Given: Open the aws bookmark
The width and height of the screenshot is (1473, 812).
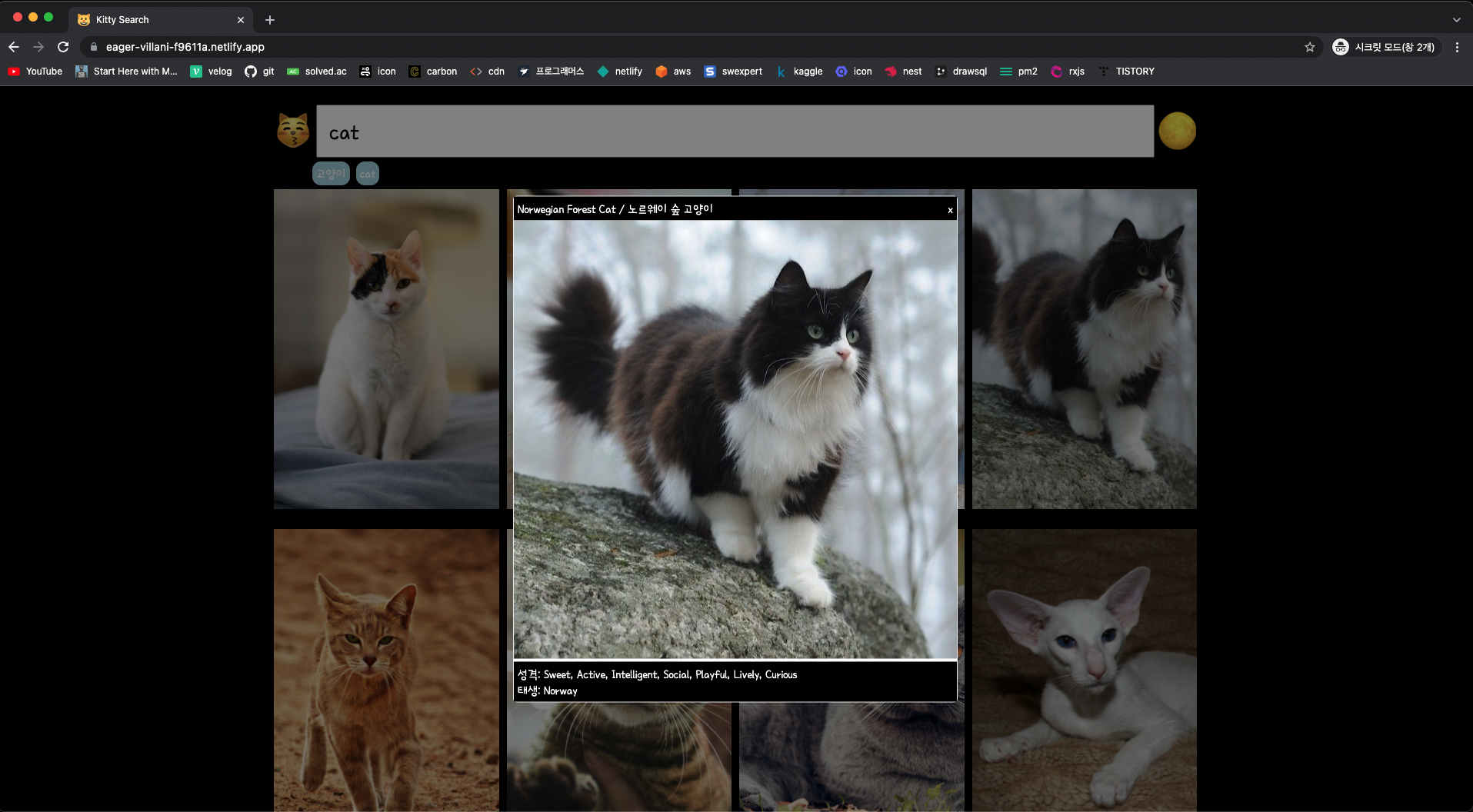Looking at the screenshot, I should coord(673,71).
